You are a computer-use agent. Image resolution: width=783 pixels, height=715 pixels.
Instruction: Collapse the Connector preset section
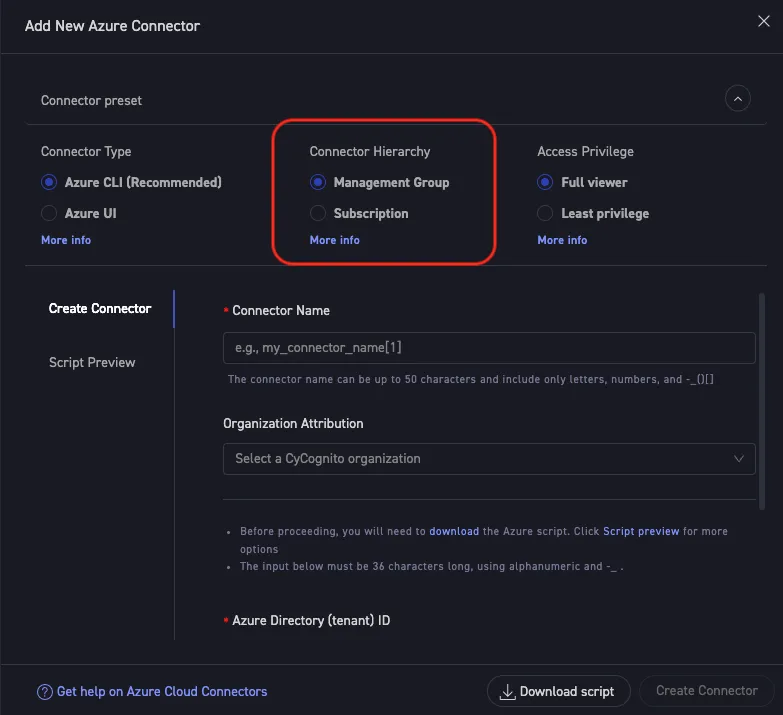point(738,98)
